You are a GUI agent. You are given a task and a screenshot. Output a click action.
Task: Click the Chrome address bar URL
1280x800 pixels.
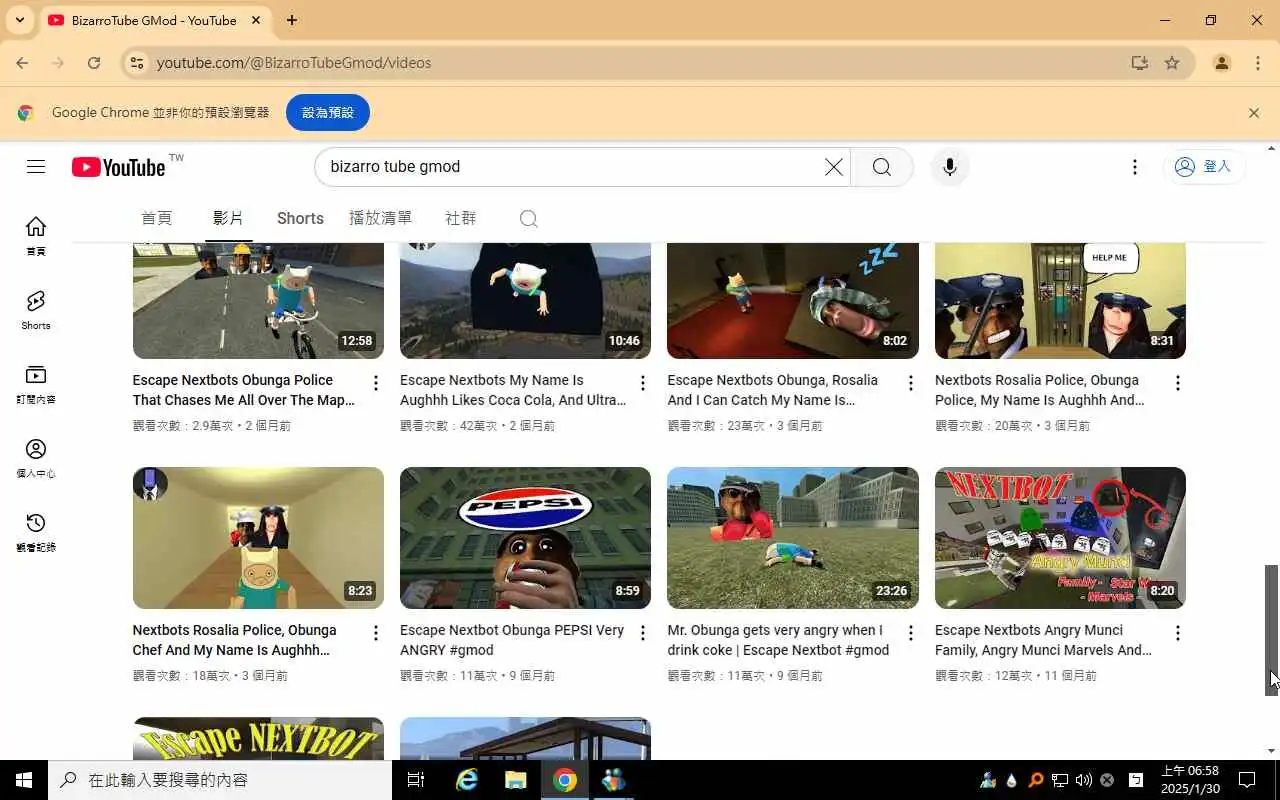(x=294, y=63)
